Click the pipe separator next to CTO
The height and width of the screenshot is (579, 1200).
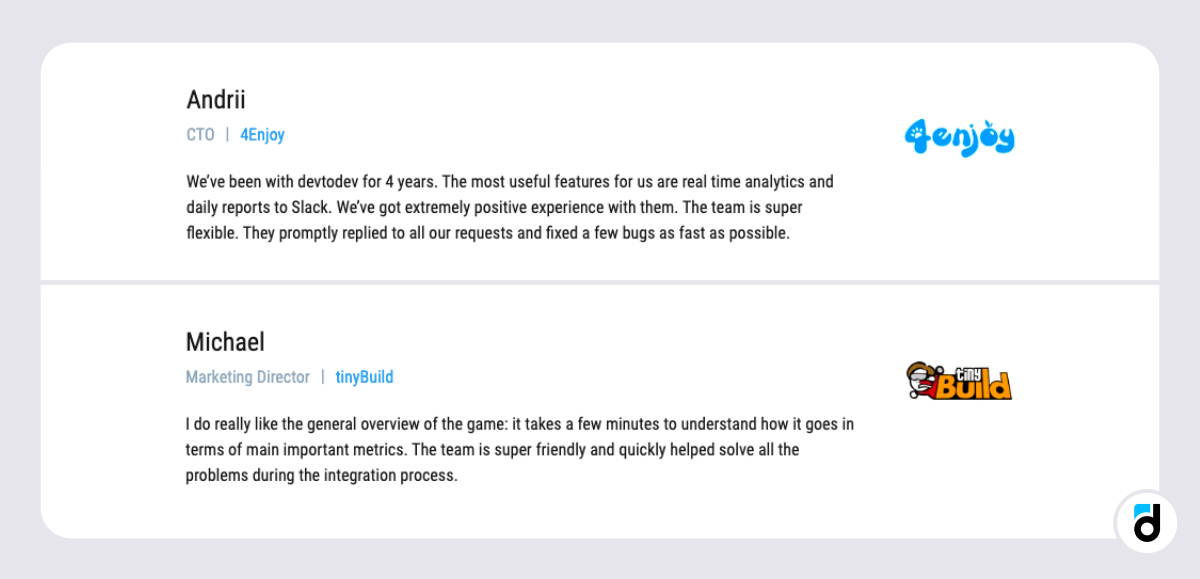coord(227,135)
